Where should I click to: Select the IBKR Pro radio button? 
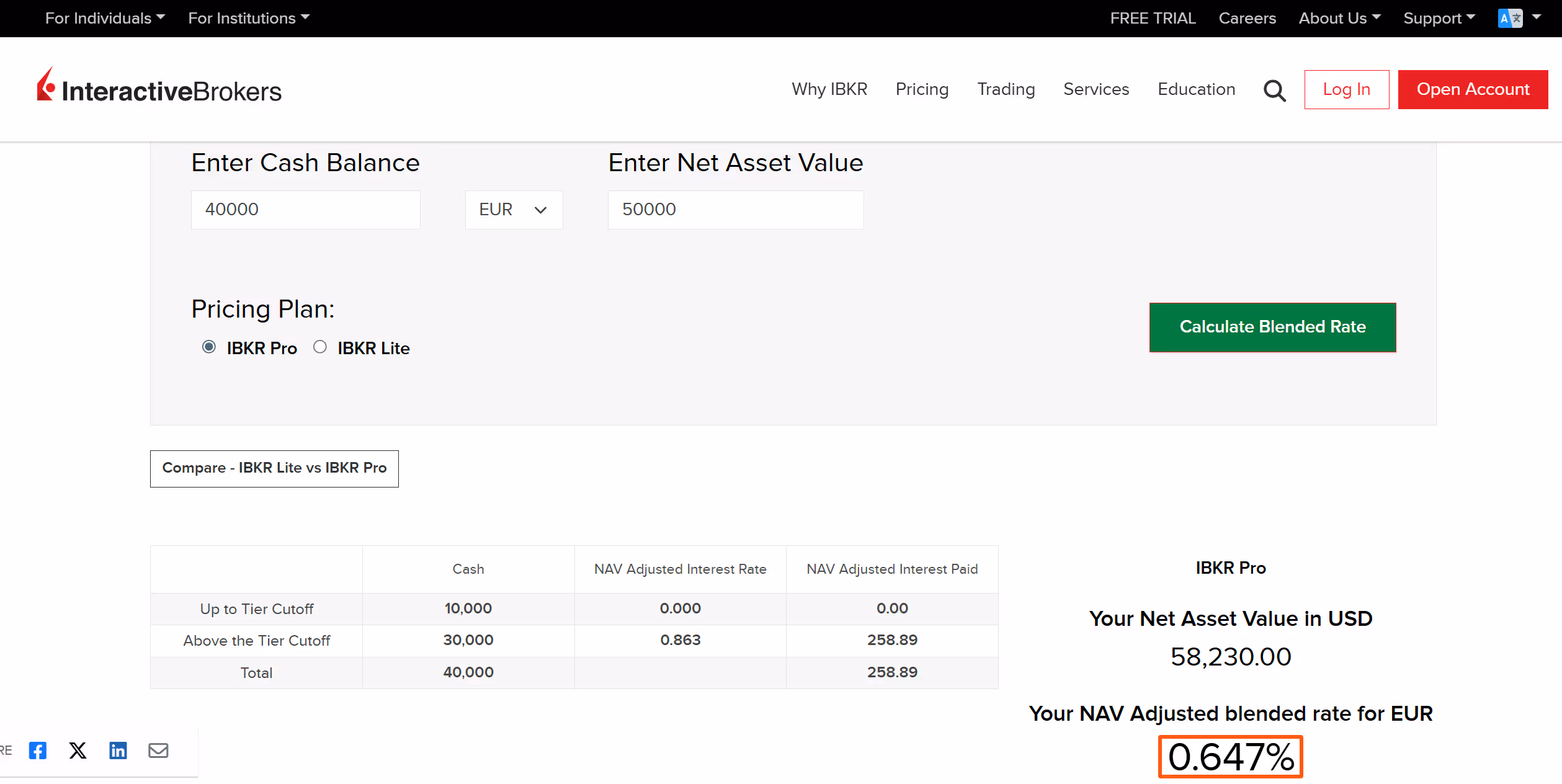click(x=209, y=347)
